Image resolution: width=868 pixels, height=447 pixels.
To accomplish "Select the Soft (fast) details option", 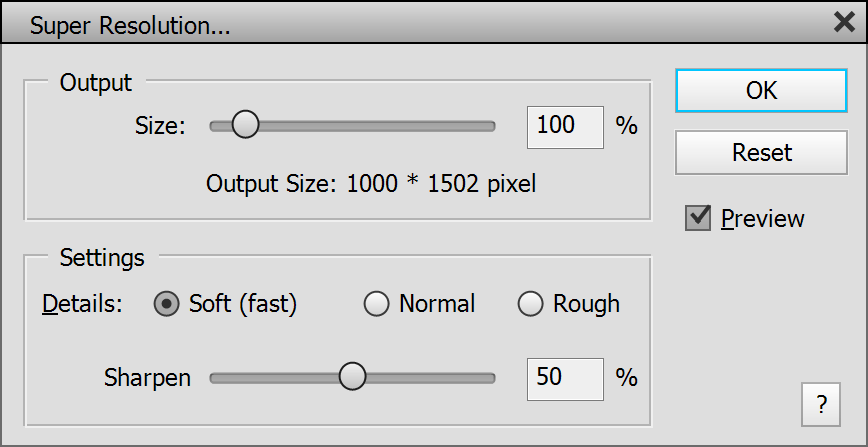I will tap(166, 304).
